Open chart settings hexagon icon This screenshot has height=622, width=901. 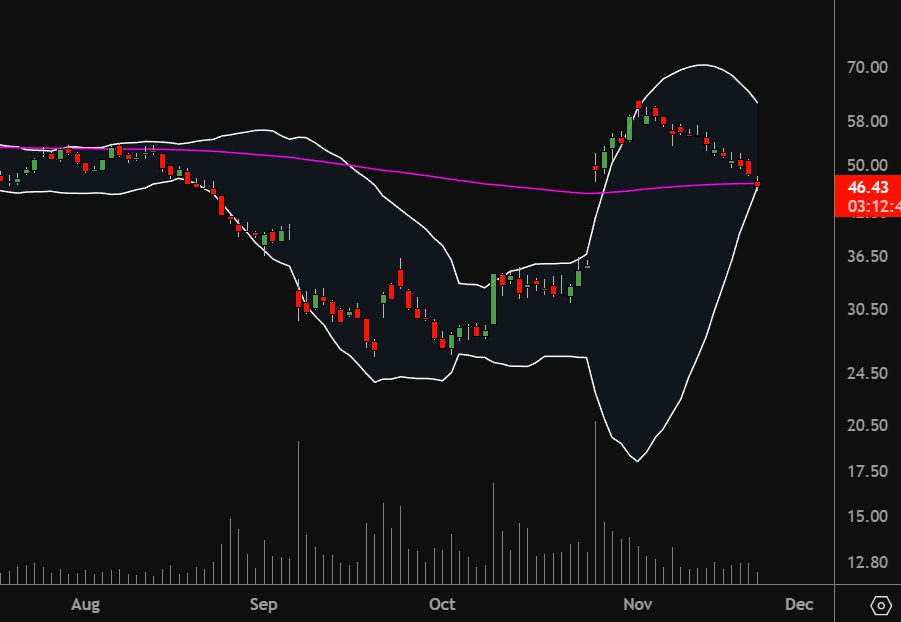tap(881, 606)
